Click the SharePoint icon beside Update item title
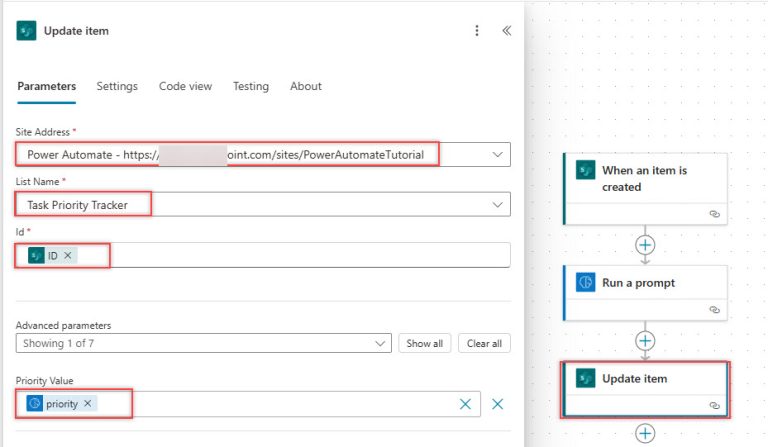This screenshot has height=447, width=768. pyautogui.click(x=26, y=31)
